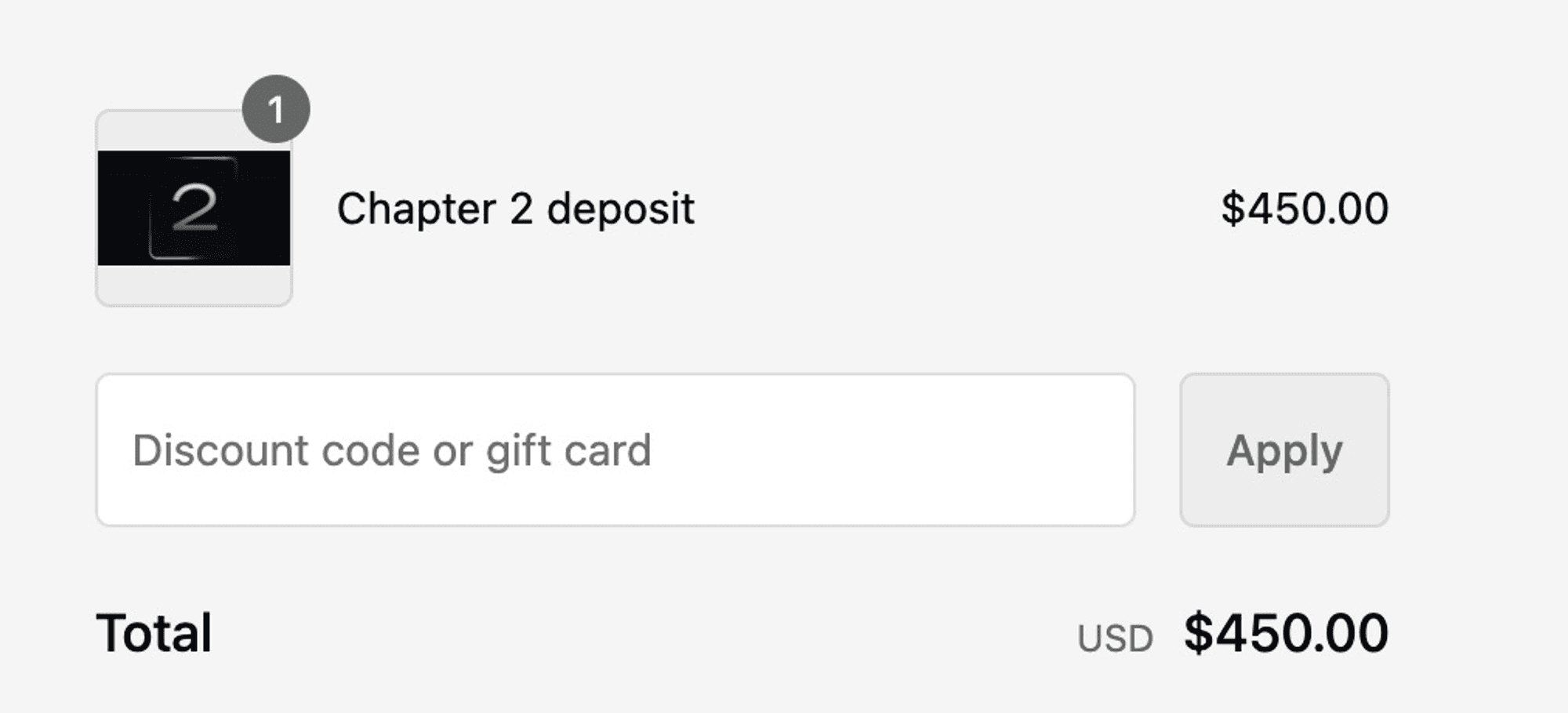1568x713 pixels.
Task: Click the quantity badge showing 1
Action: tap(276, 109)
